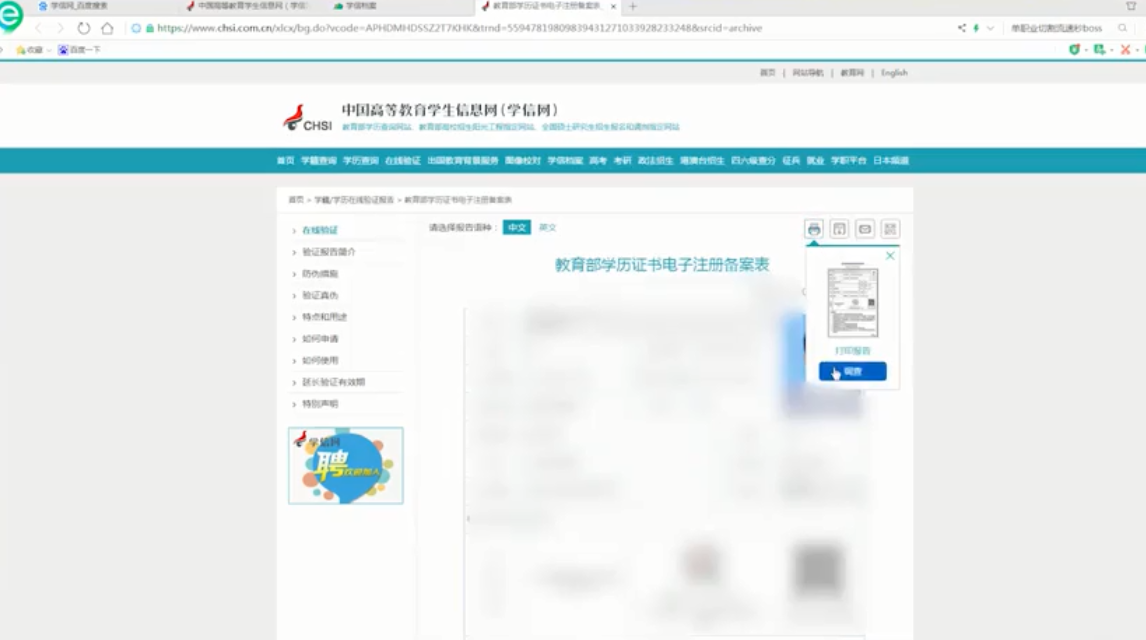Click the QR code icon

pos(889,229)
